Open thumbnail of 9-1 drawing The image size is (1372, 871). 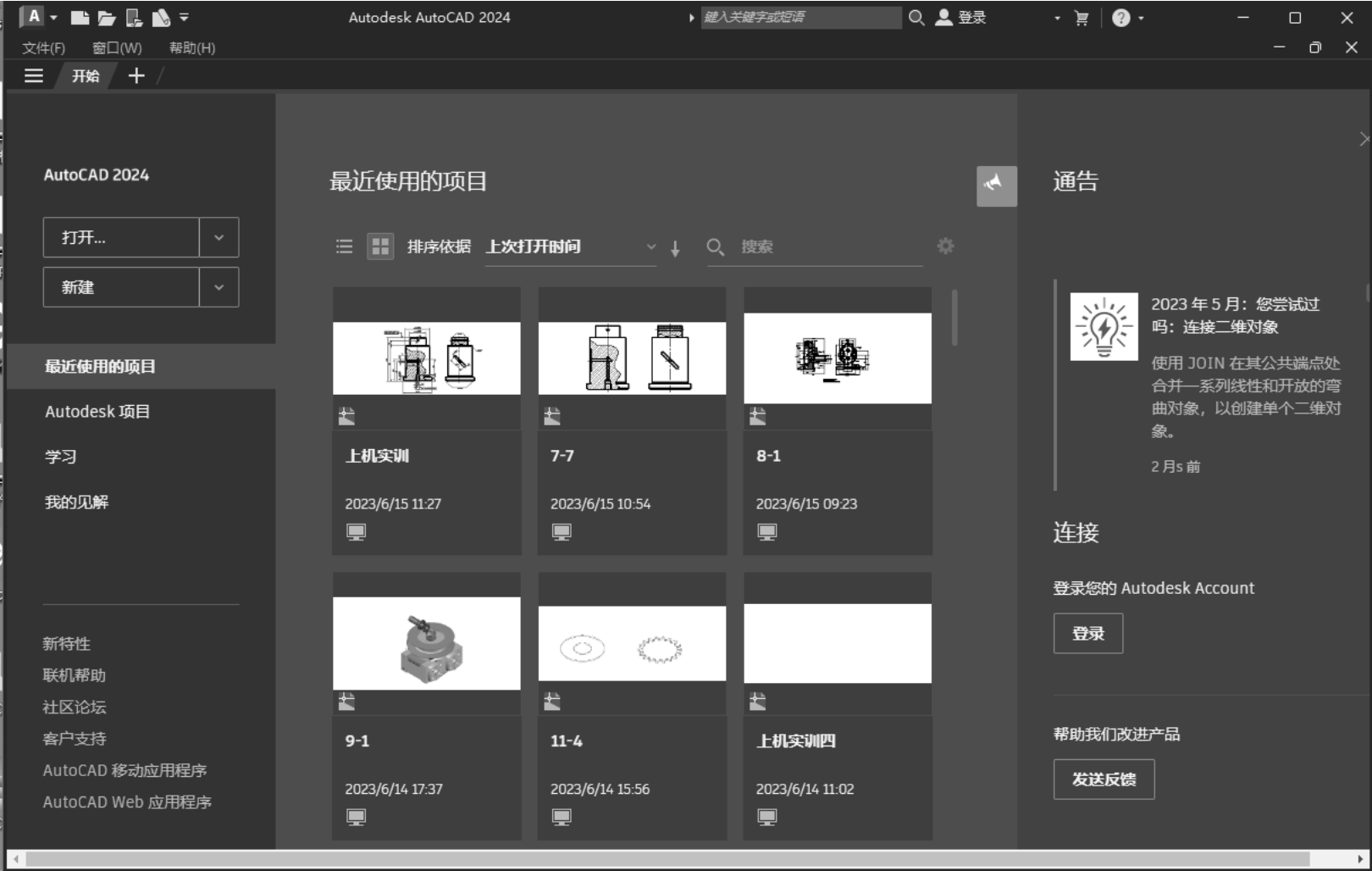tap(427, 643)
